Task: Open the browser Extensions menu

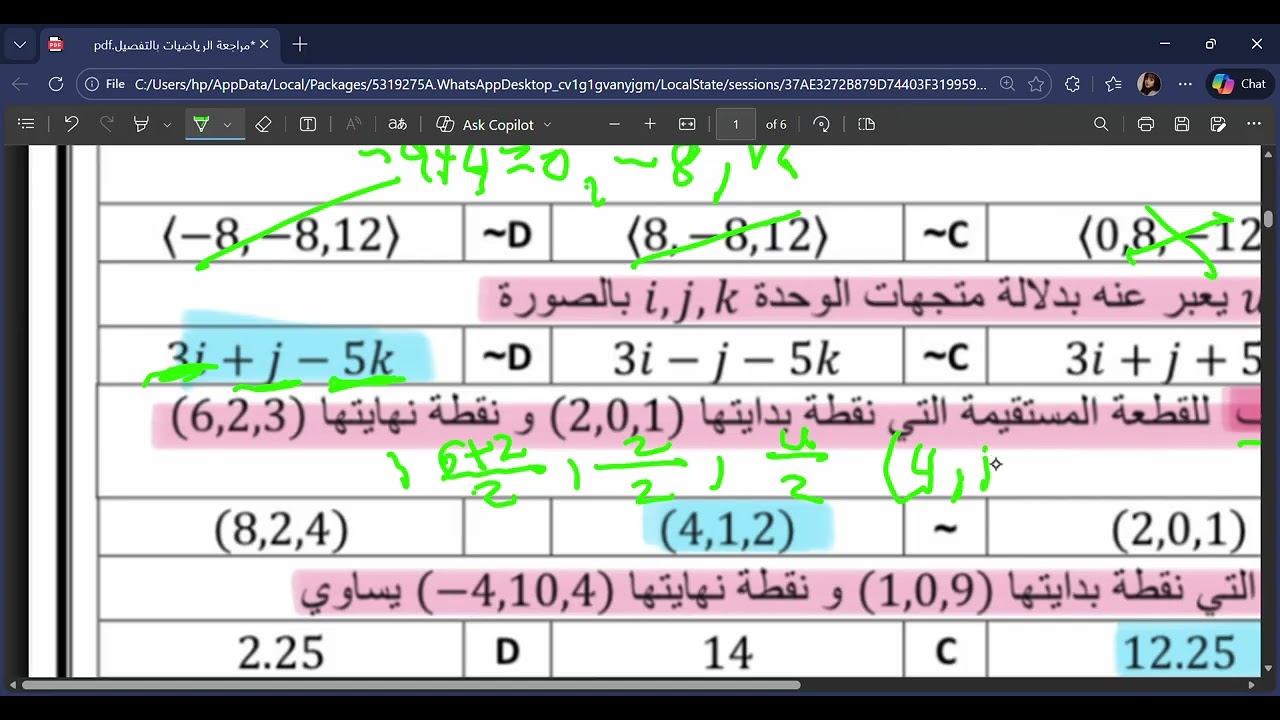Action: (x=1073, y=84)
